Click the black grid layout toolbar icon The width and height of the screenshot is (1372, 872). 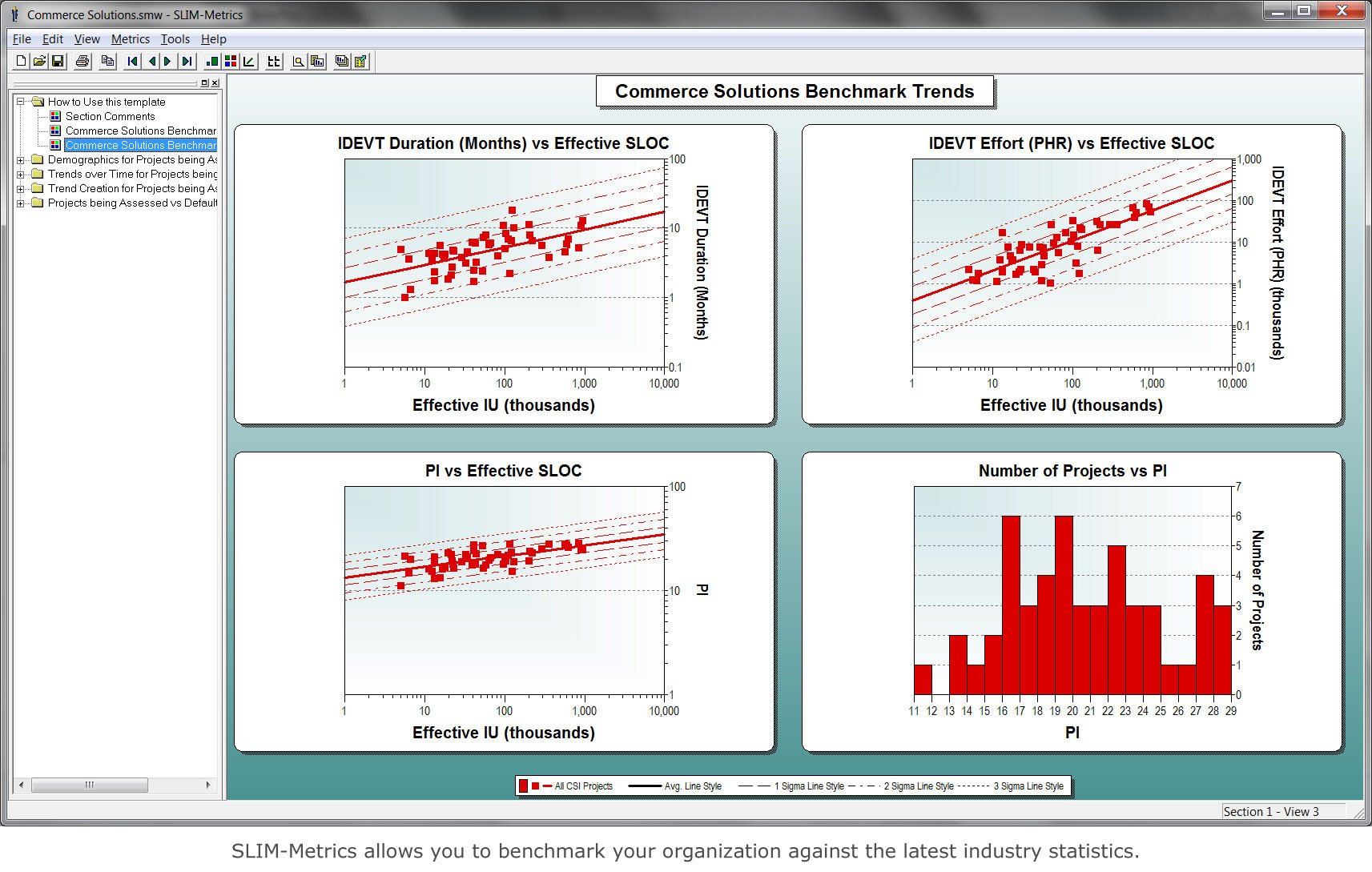click(274, 61)
